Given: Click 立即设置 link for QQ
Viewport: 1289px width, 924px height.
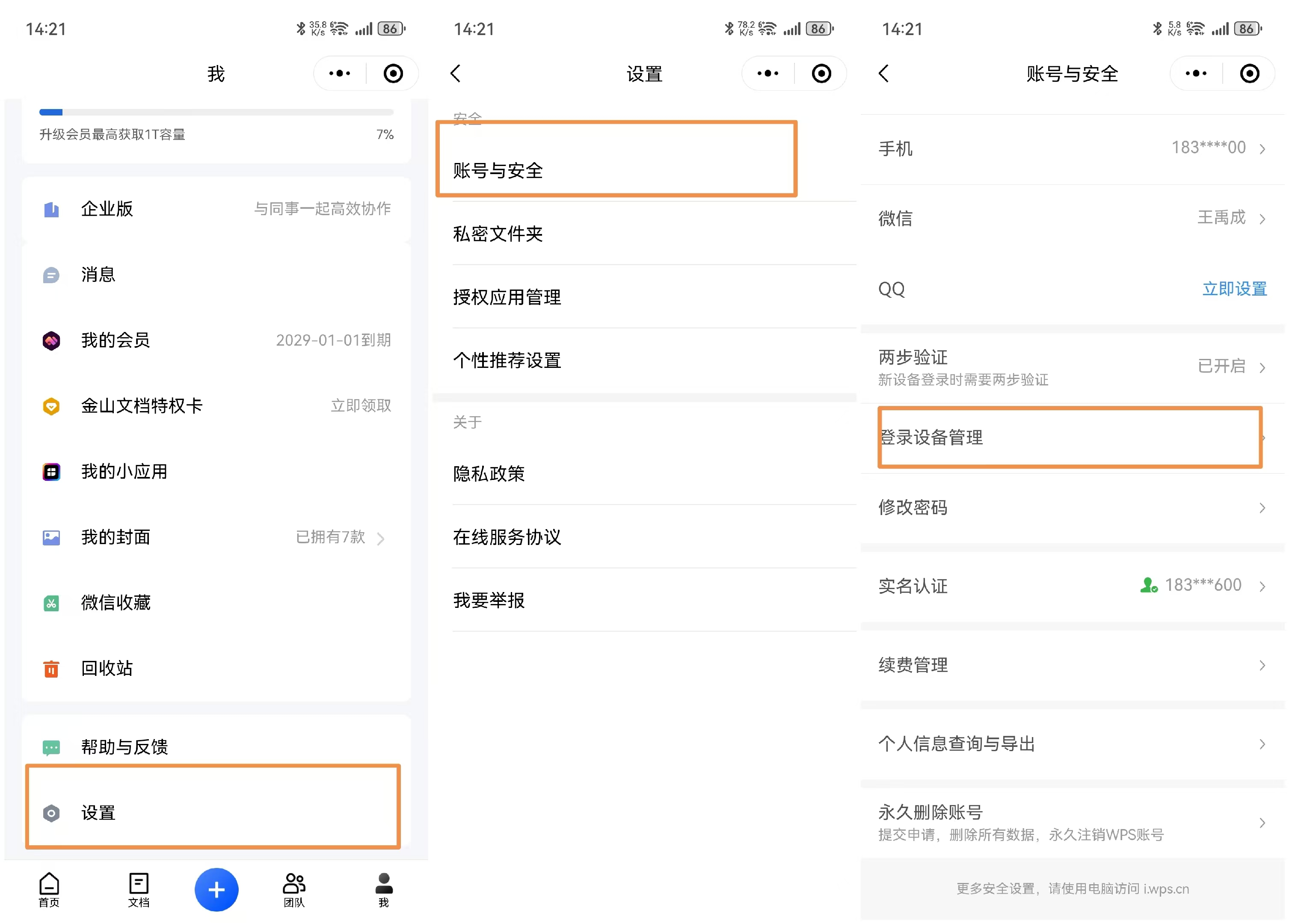Looking at the screenshot, I should click(x=1234, y=289).
